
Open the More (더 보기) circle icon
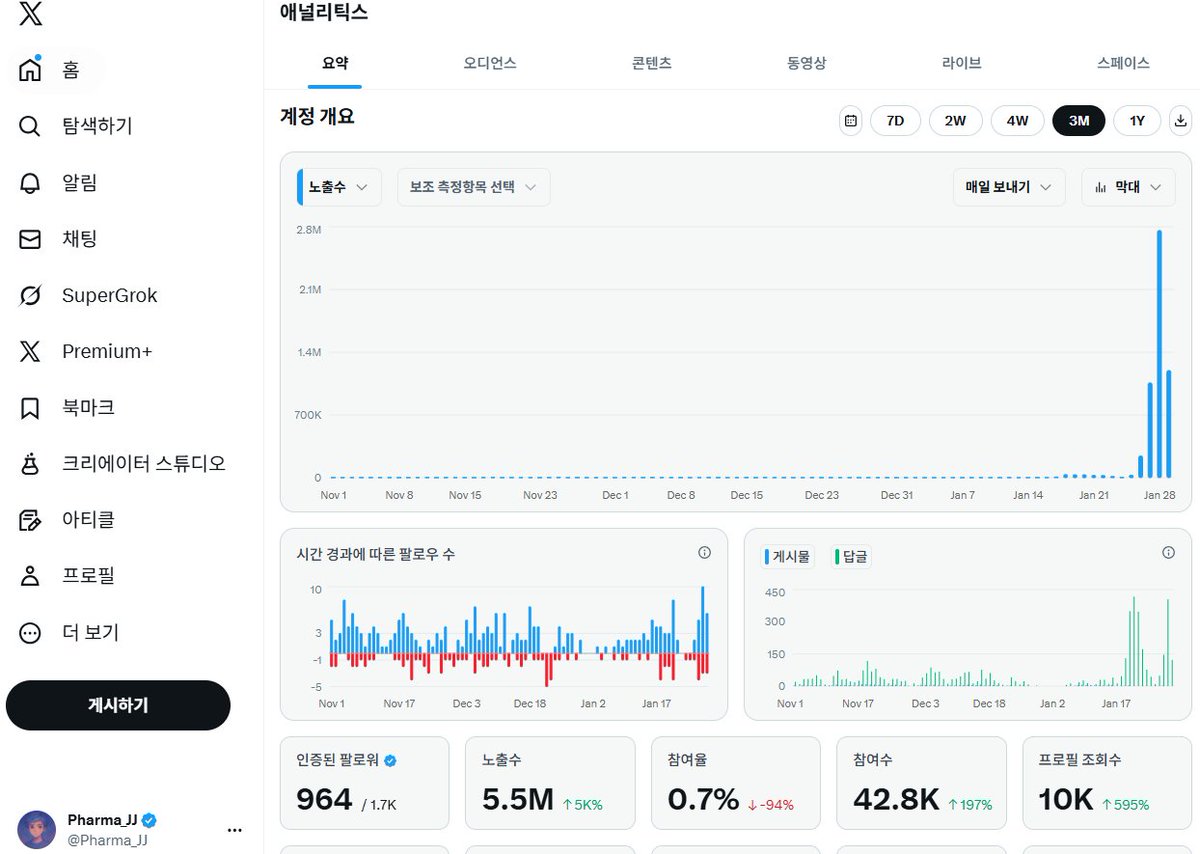click(30, 633)
